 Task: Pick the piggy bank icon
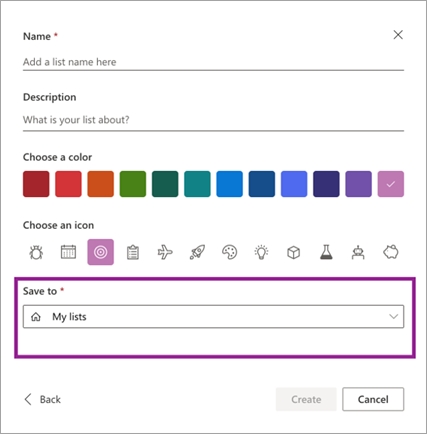pos(391,252)
